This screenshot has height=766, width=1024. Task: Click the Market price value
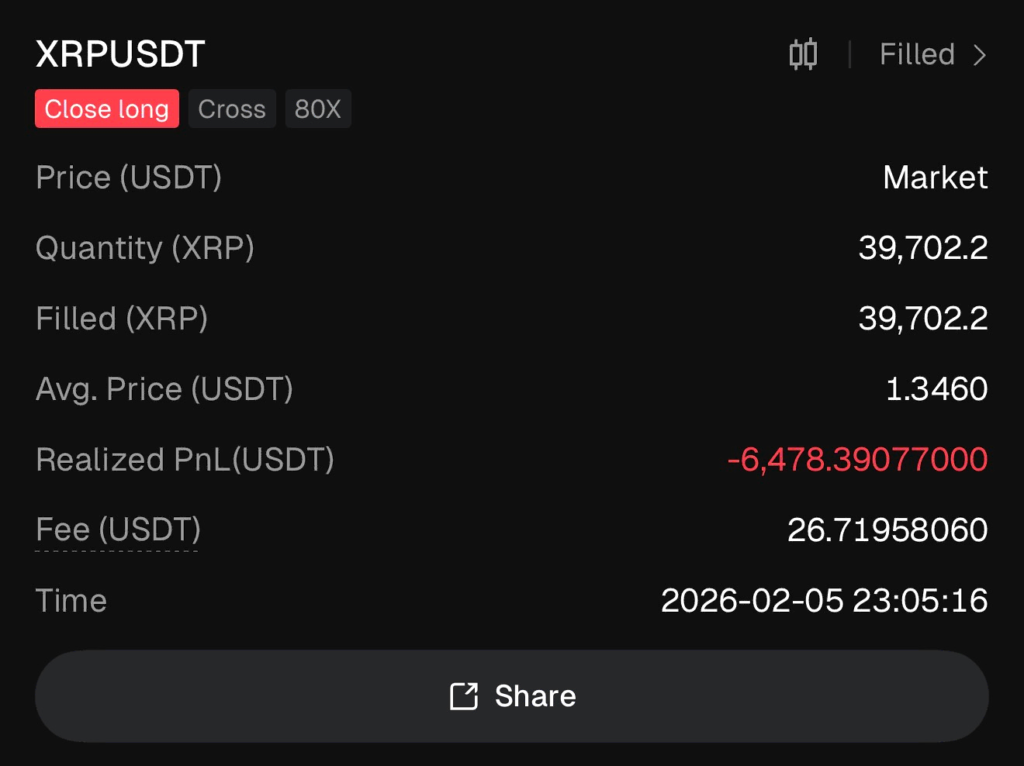click(935, 178)
